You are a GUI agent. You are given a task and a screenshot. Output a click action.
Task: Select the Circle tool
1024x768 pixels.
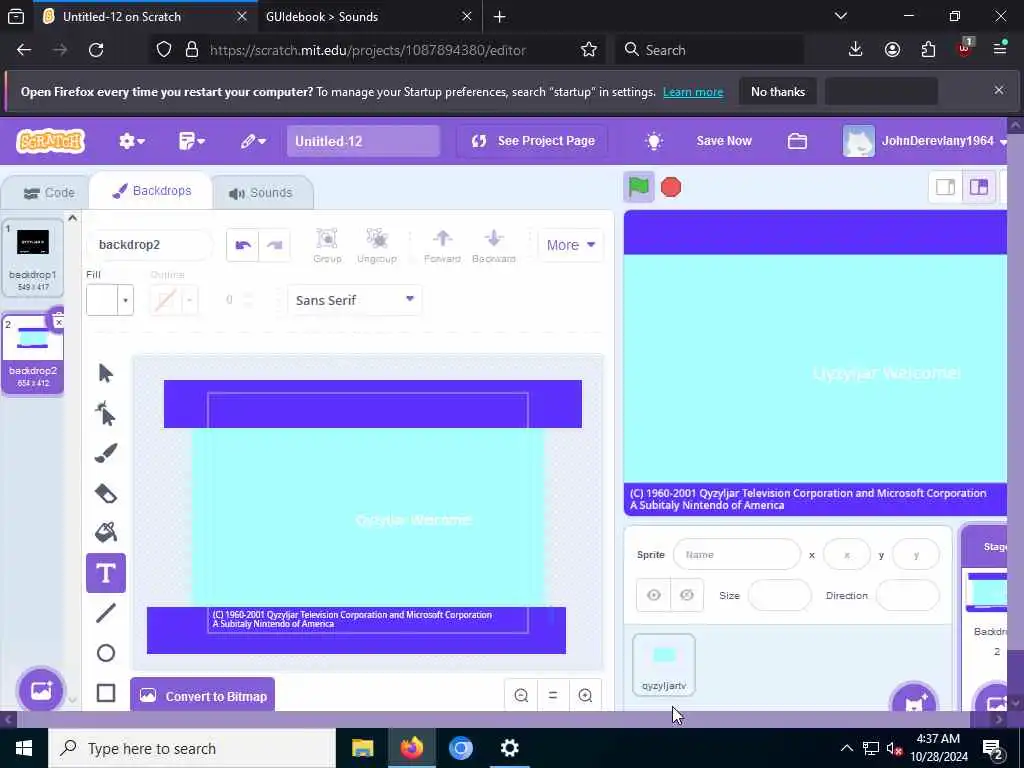click(106, 653)
